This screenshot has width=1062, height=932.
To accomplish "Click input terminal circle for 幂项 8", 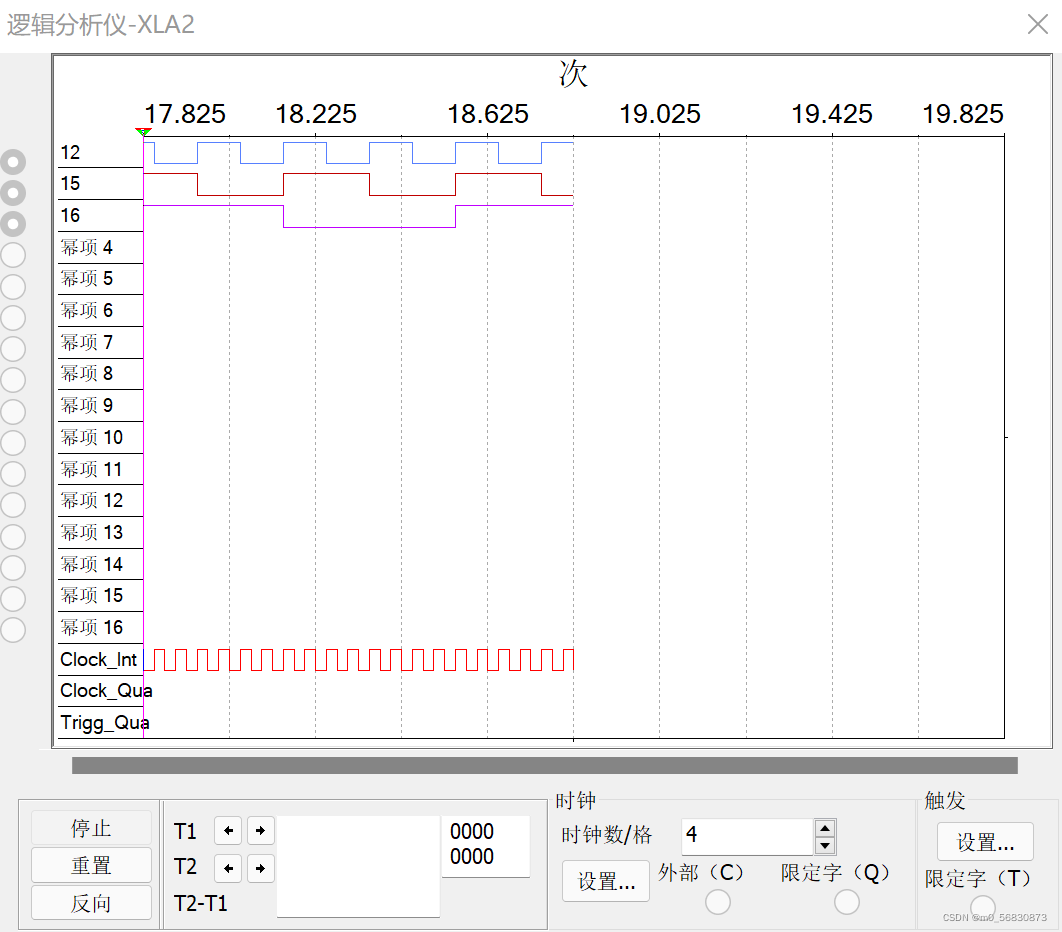I will (13, 380).
